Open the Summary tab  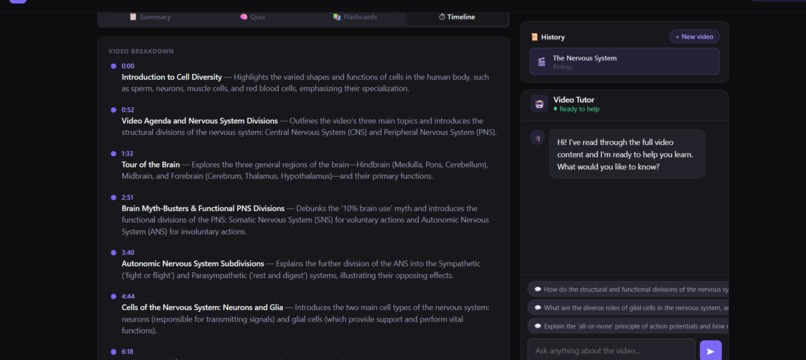point(150,17)
